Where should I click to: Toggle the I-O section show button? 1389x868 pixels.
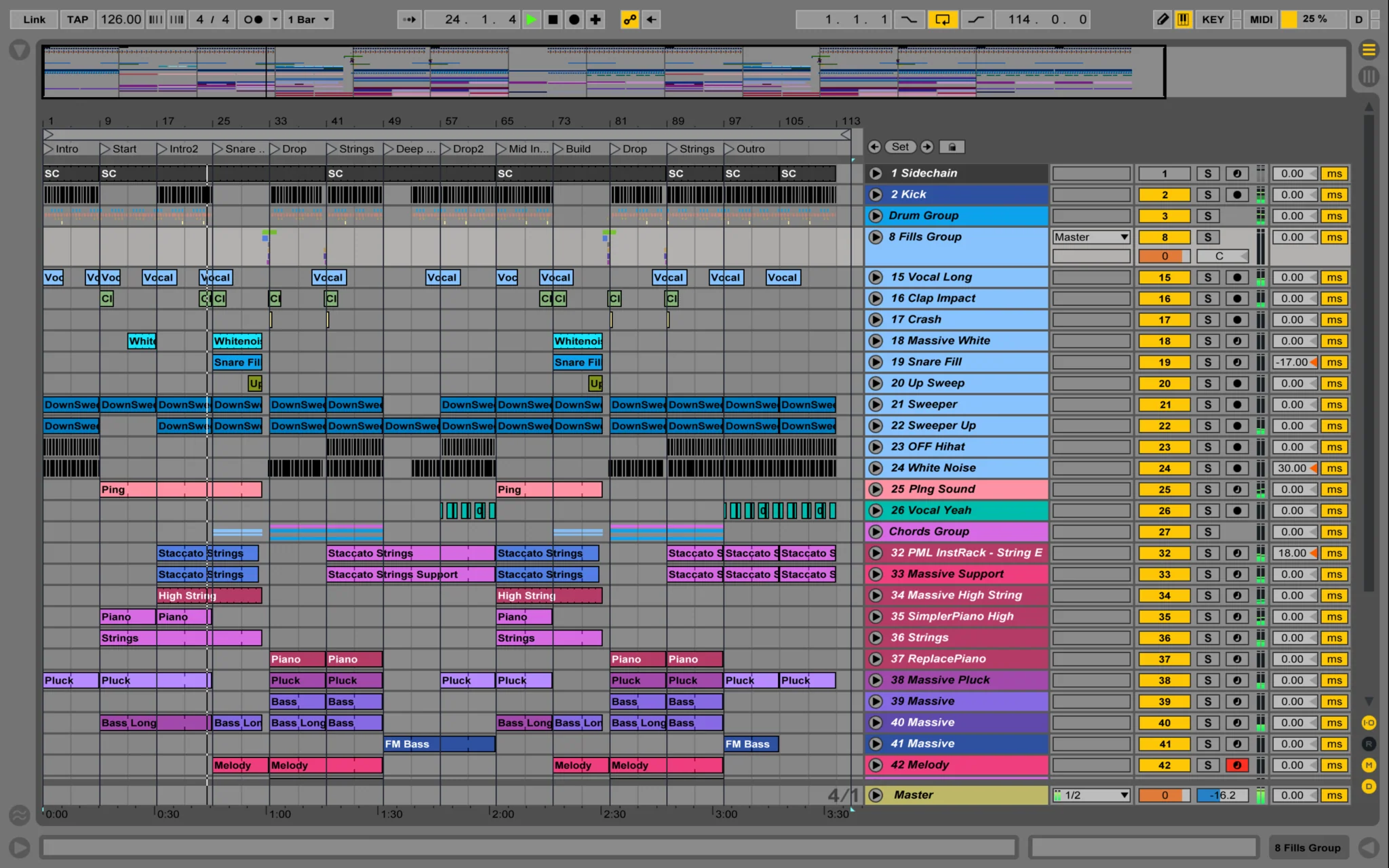(1369, 723)
